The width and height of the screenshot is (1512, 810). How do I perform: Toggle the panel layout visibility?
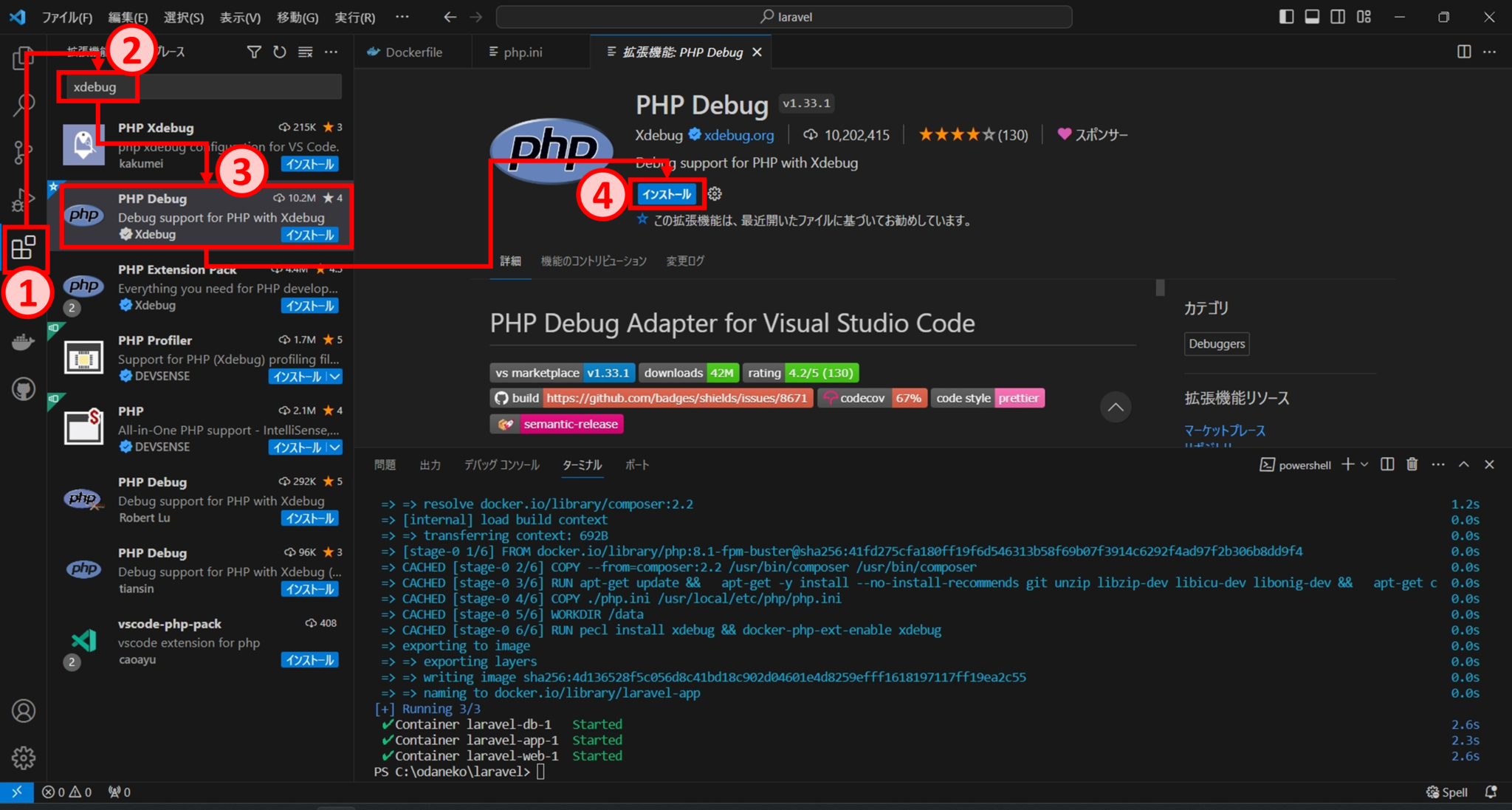pyautogui.click(x=1312, y=16)
